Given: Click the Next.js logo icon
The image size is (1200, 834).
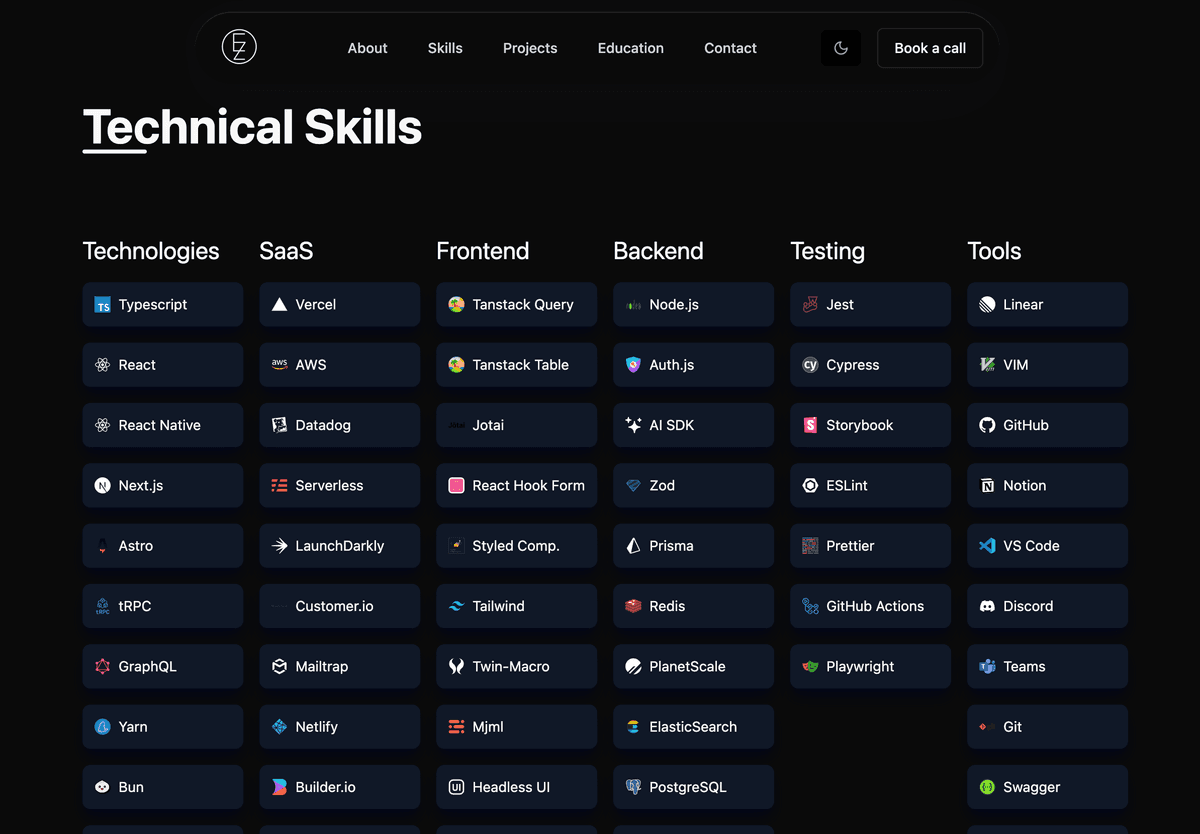Looking at the screenshot, I should 102,486.
